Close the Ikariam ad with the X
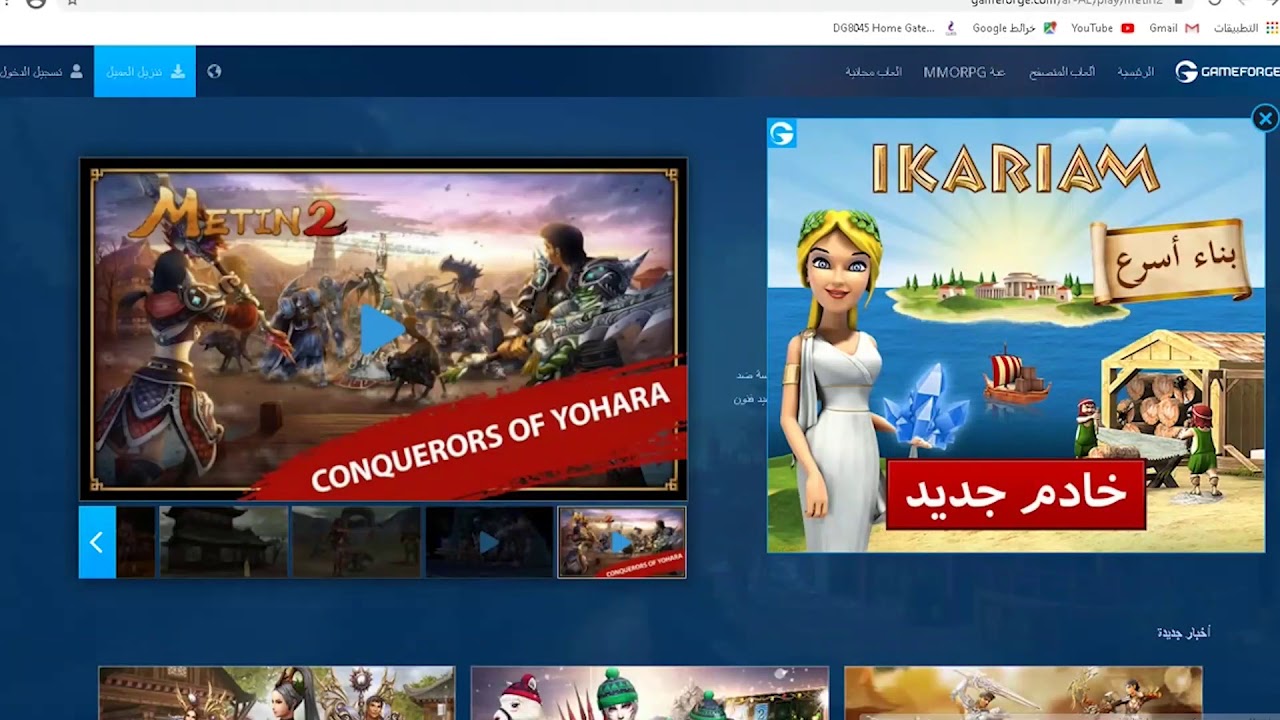 pyautogui.click(x=1265, y=119)
